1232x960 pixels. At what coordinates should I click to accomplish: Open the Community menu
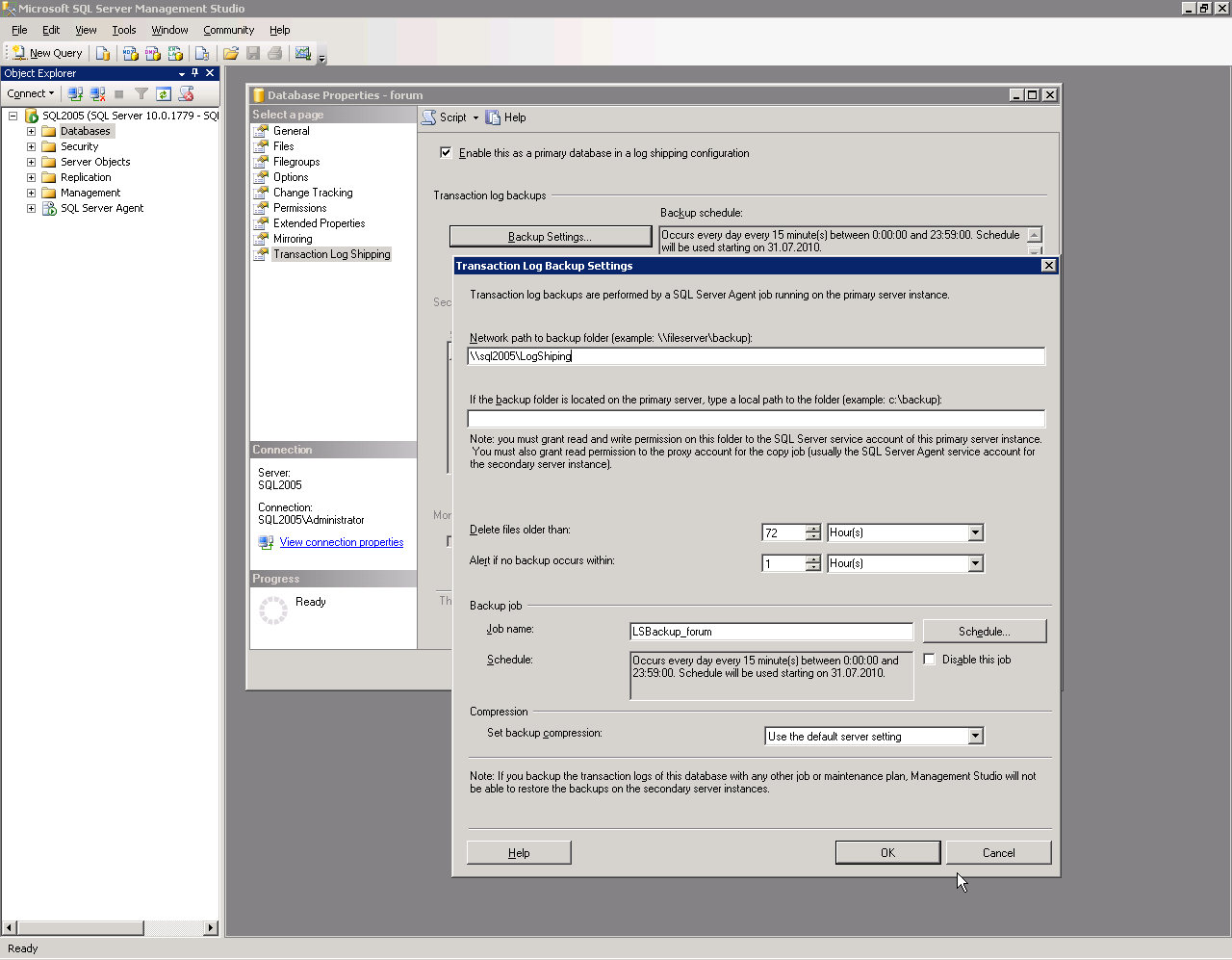[x=228, y=30]
